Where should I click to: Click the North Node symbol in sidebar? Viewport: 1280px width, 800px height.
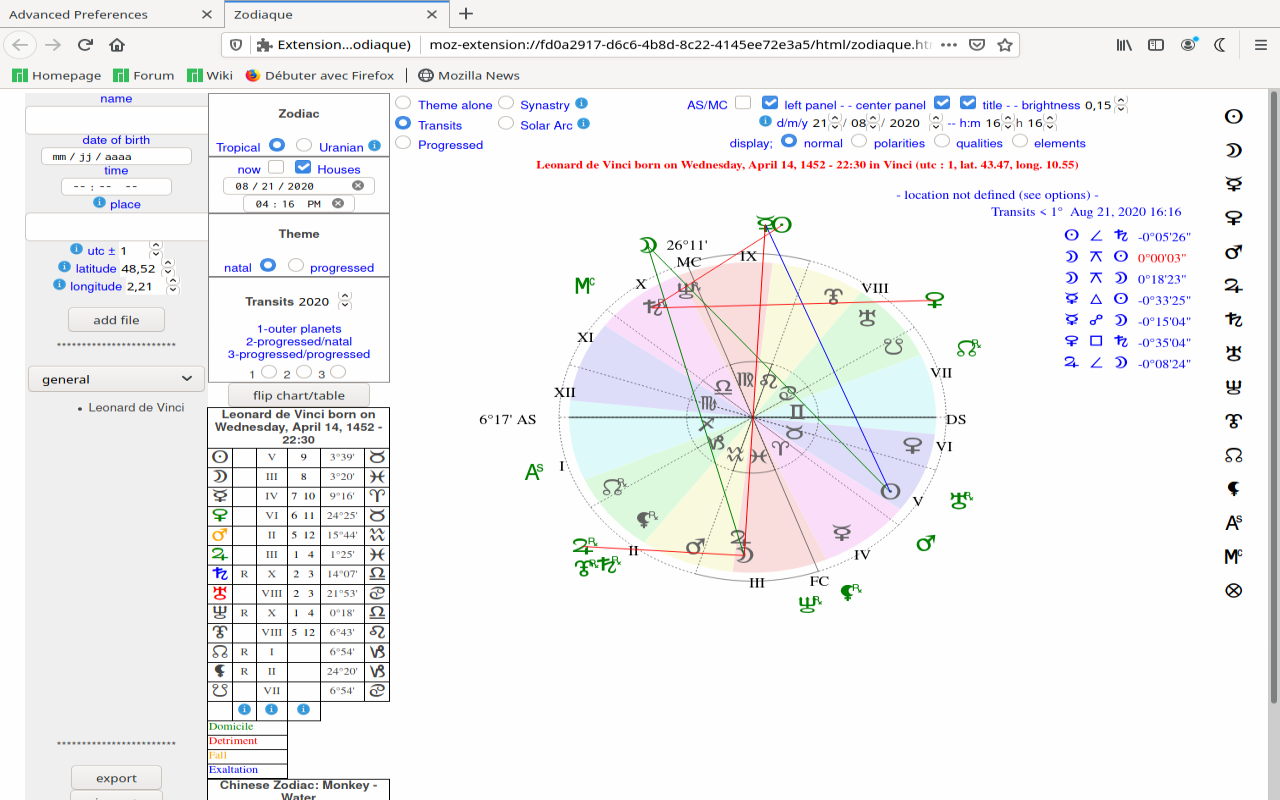(x=1234, y=455)
